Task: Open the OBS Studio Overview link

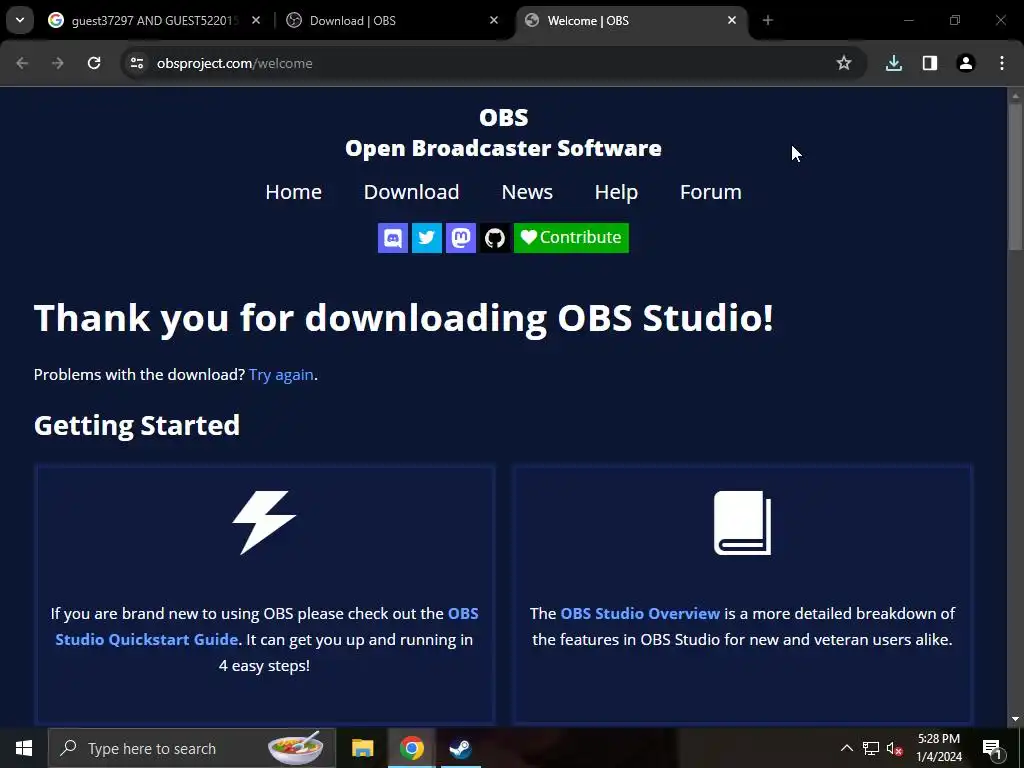Action: 640,614
